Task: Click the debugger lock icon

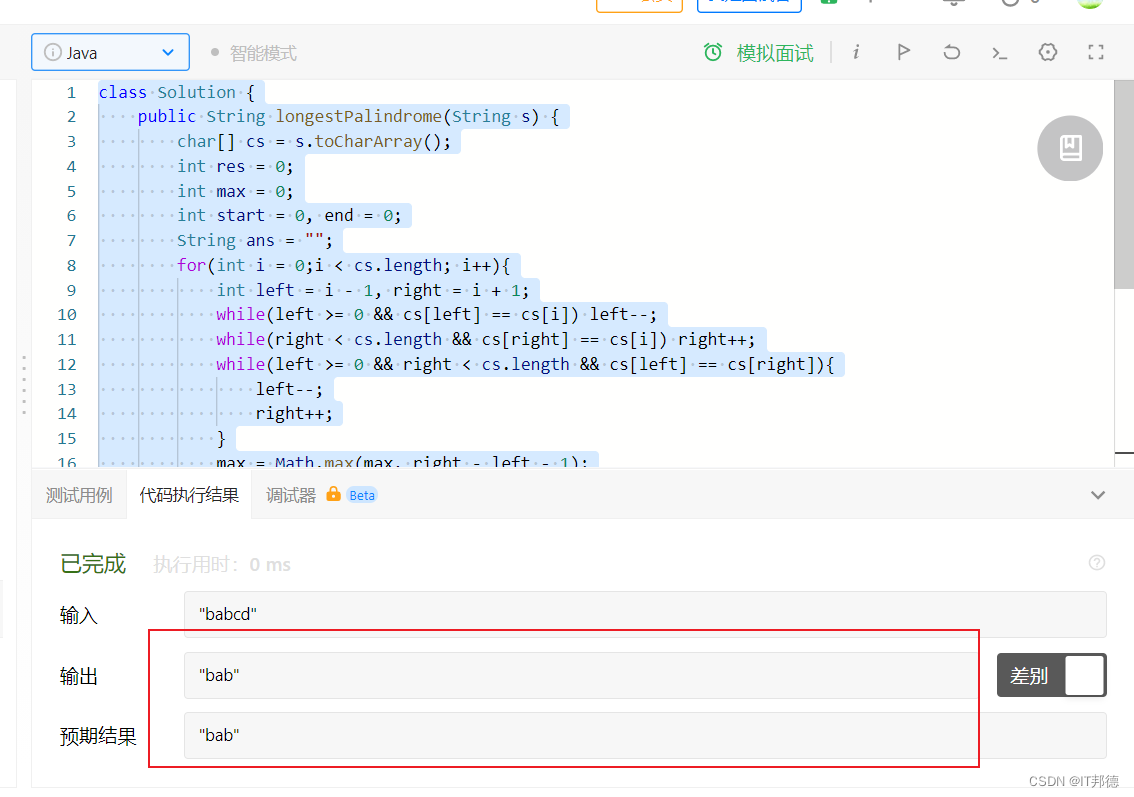Action: pos(333,494)
